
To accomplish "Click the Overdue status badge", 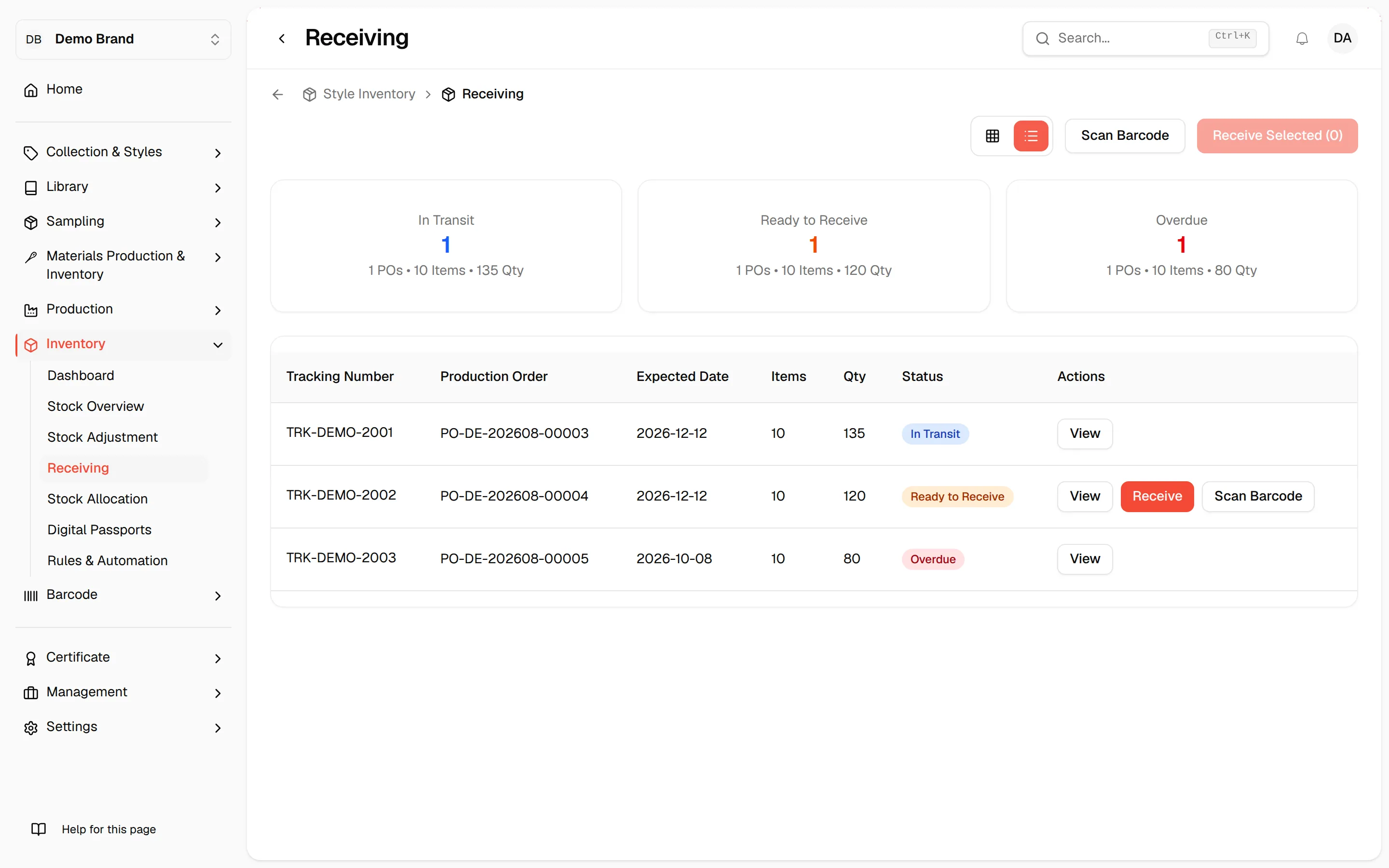I will (933, 559).
